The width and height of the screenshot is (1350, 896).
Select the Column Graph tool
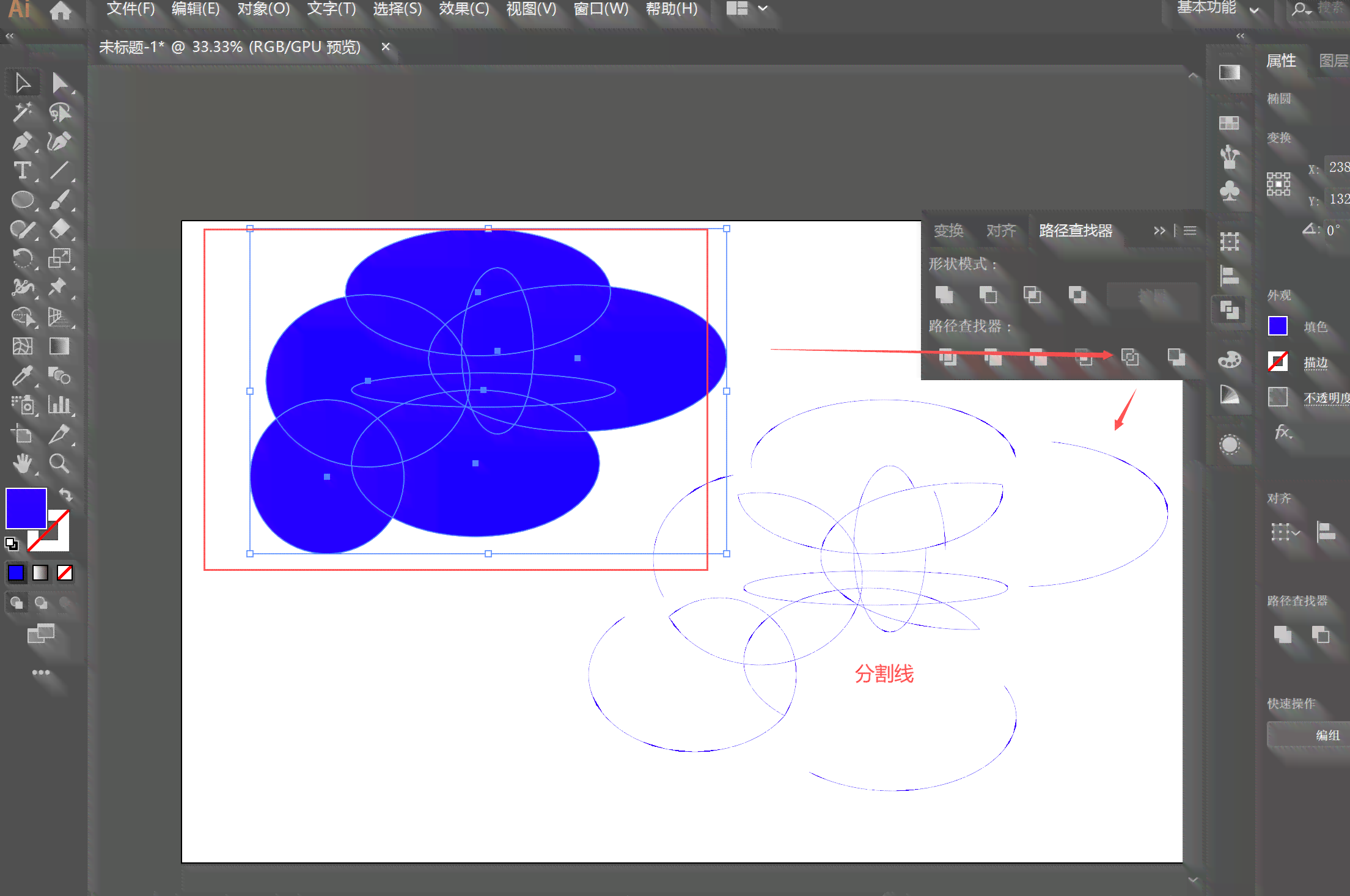pyautogui.click(x=59, y=405)
